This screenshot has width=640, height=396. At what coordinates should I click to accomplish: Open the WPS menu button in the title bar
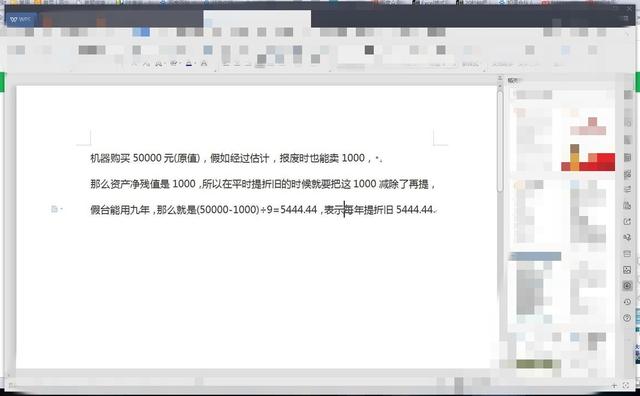point(21,19)
